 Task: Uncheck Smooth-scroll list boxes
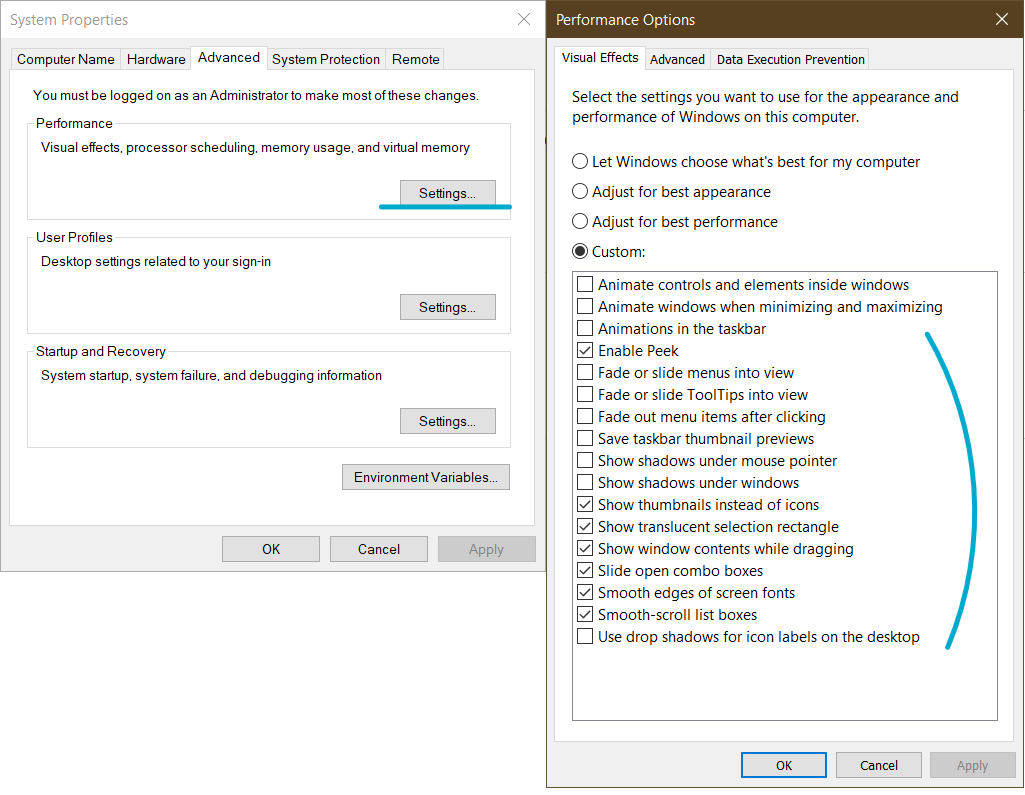(x=585, y=615)
